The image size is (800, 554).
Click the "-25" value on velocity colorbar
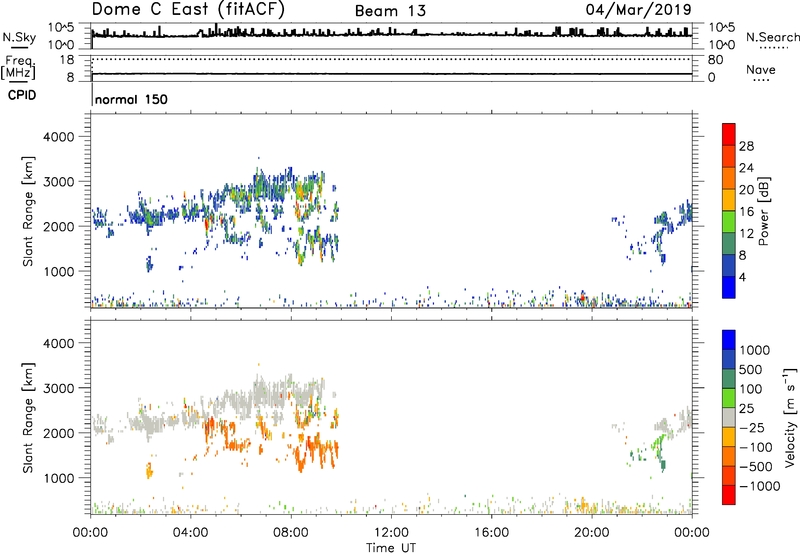pyautogui.click(x=751, y=427)
